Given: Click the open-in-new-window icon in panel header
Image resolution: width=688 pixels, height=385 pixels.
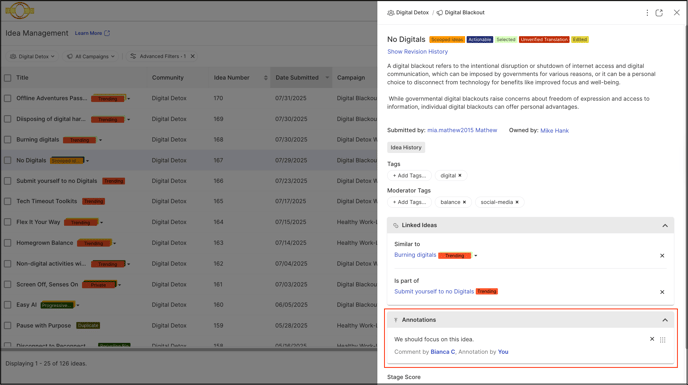Looking at the screenshot, I should 659,13.
